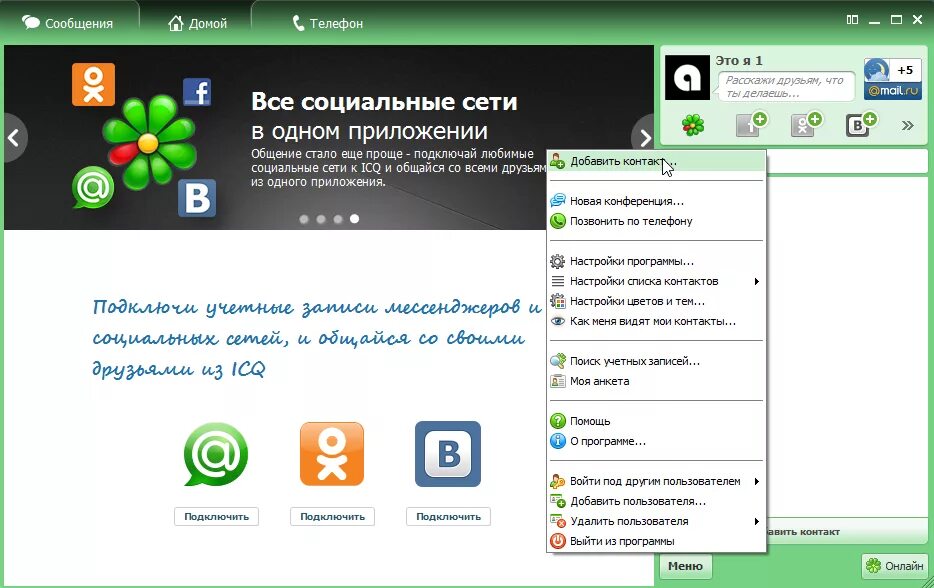Select the second banner slide dot
The image size is (934, 588).
tap(320, 219)
